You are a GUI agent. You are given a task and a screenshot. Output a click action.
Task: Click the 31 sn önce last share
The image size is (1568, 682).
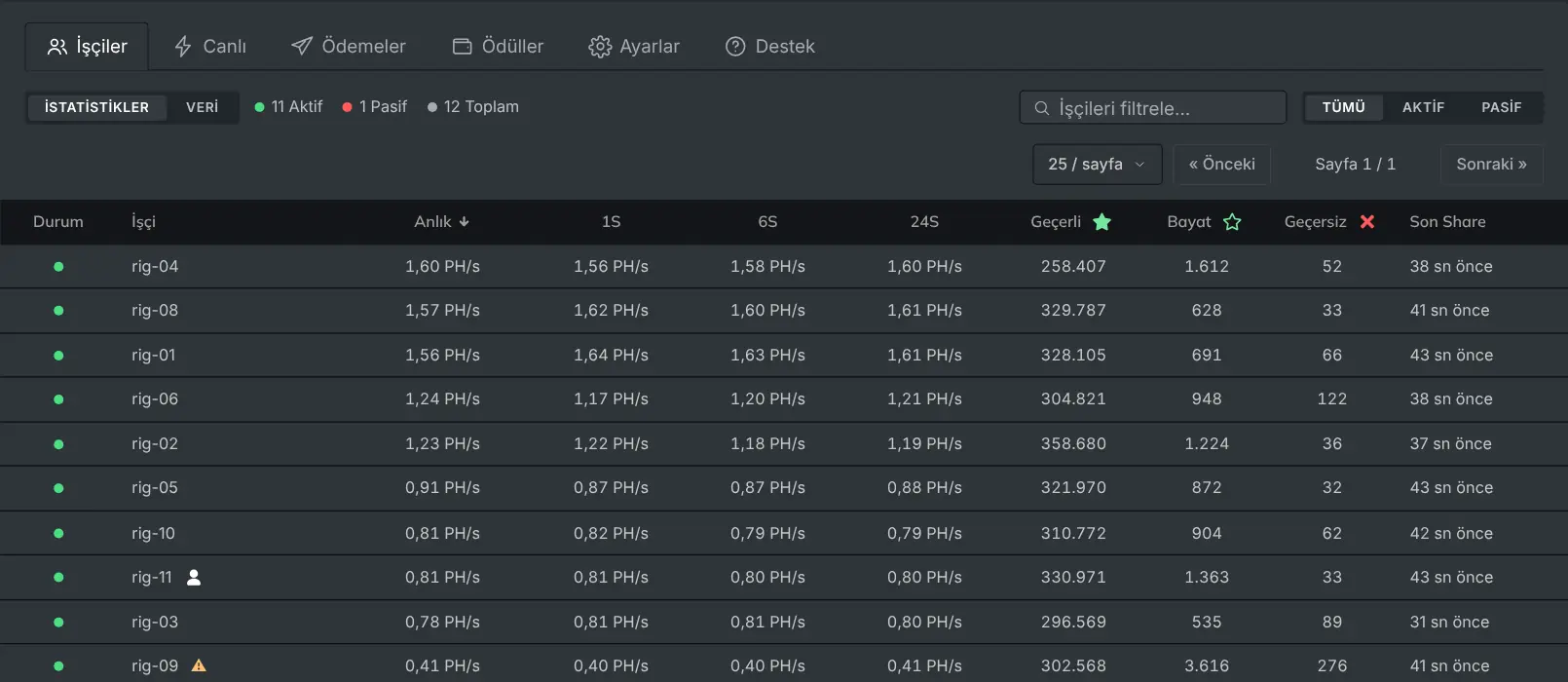[x=1449, y=623]
